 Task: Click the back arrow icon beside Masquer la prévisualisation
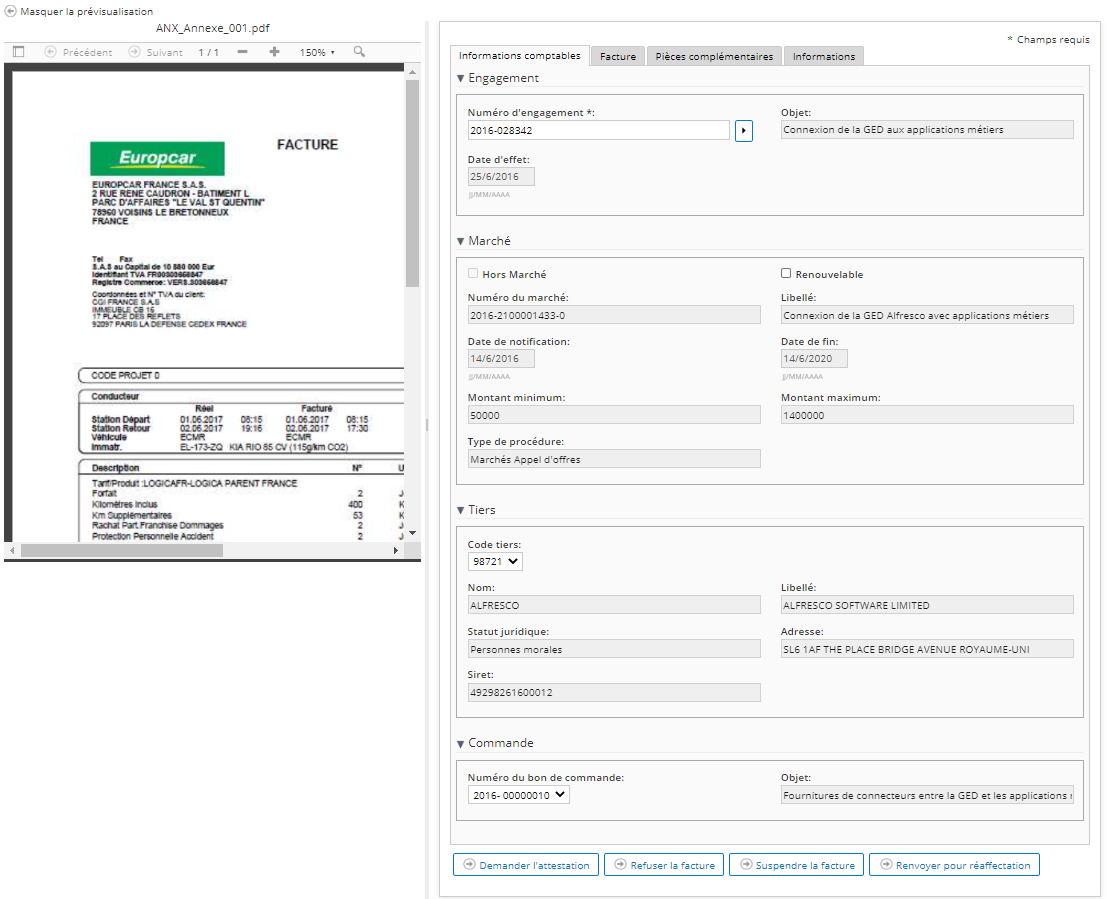[x=11, y=11]
